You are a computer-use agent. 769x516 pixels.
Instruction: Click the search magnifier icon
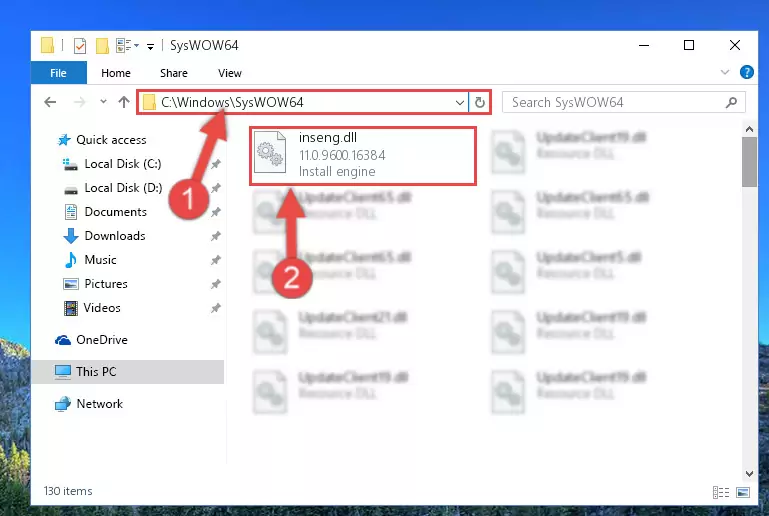[731, 103]
